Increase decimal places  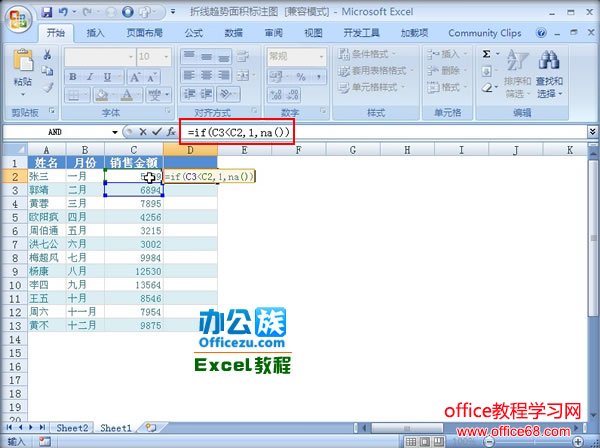[275, 94]
